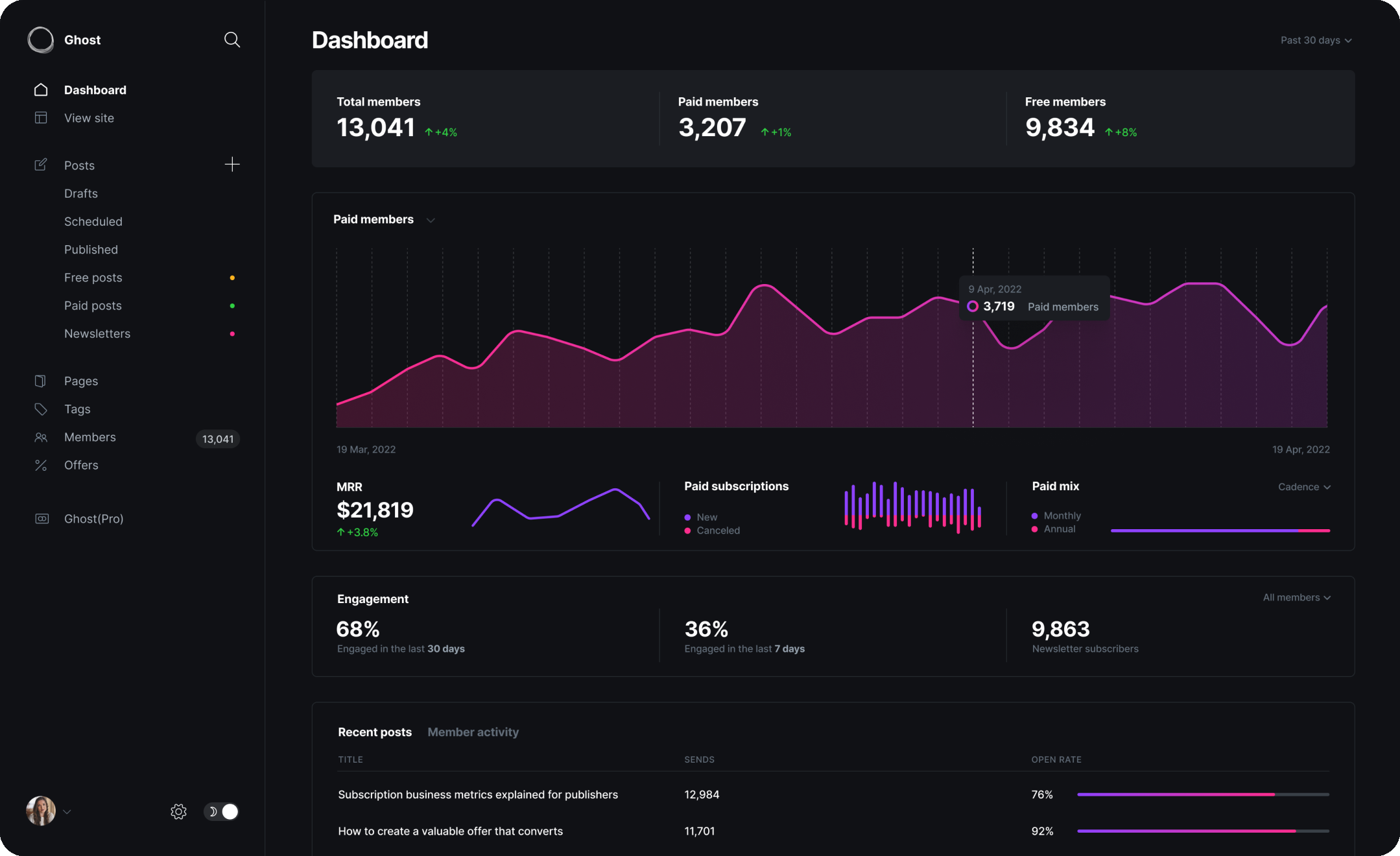This screenshot has width=1400, height=856.
Task: Click the 76% open rate progress bar
Action: click(1203, 794)
